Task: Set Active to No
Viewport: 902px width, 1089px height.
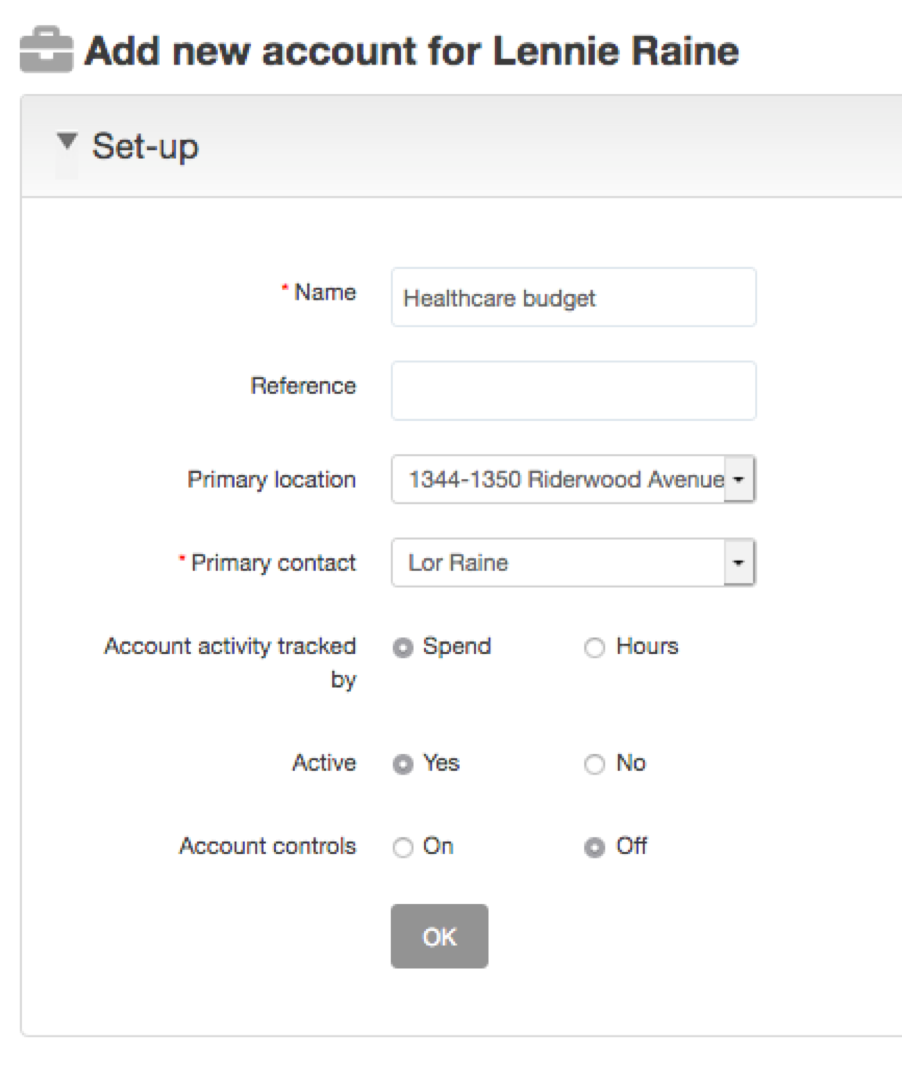Action: click(x=595, y=765)
